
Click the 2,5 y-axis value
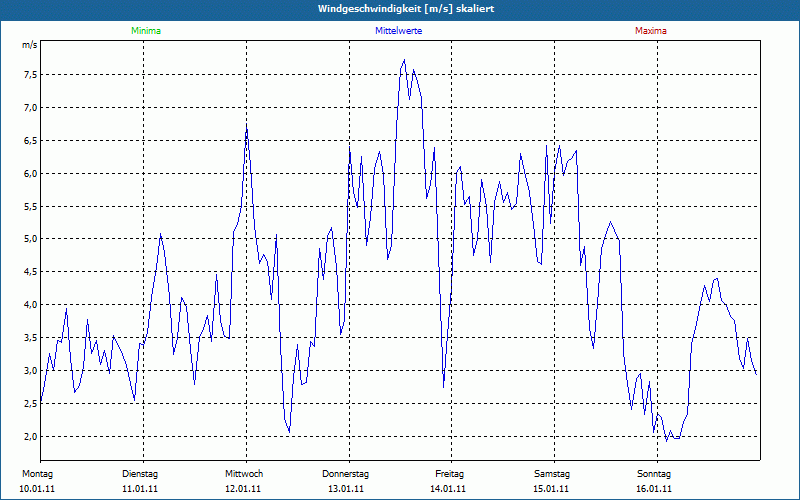click(x=30, y=404)
